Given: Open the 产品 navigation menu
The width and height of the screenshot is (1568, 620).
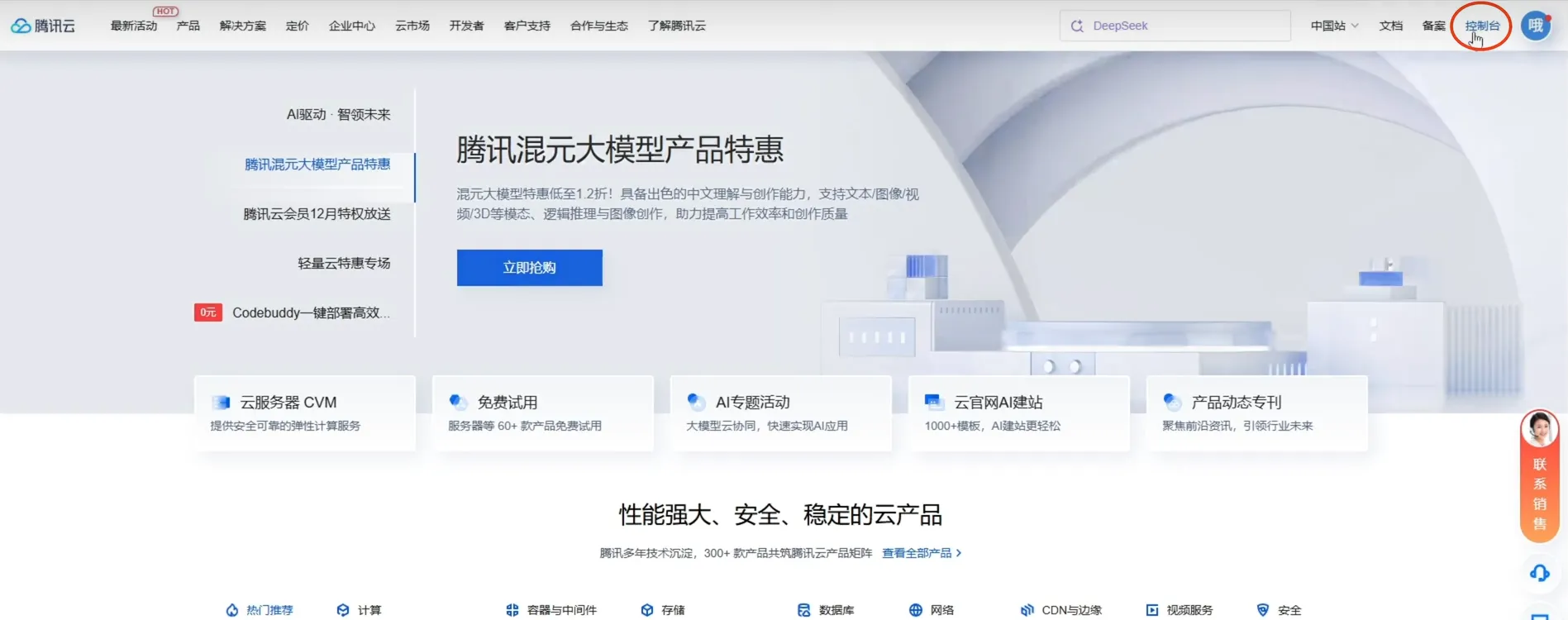Looking at the screenshot, I should tap(188, 26).
